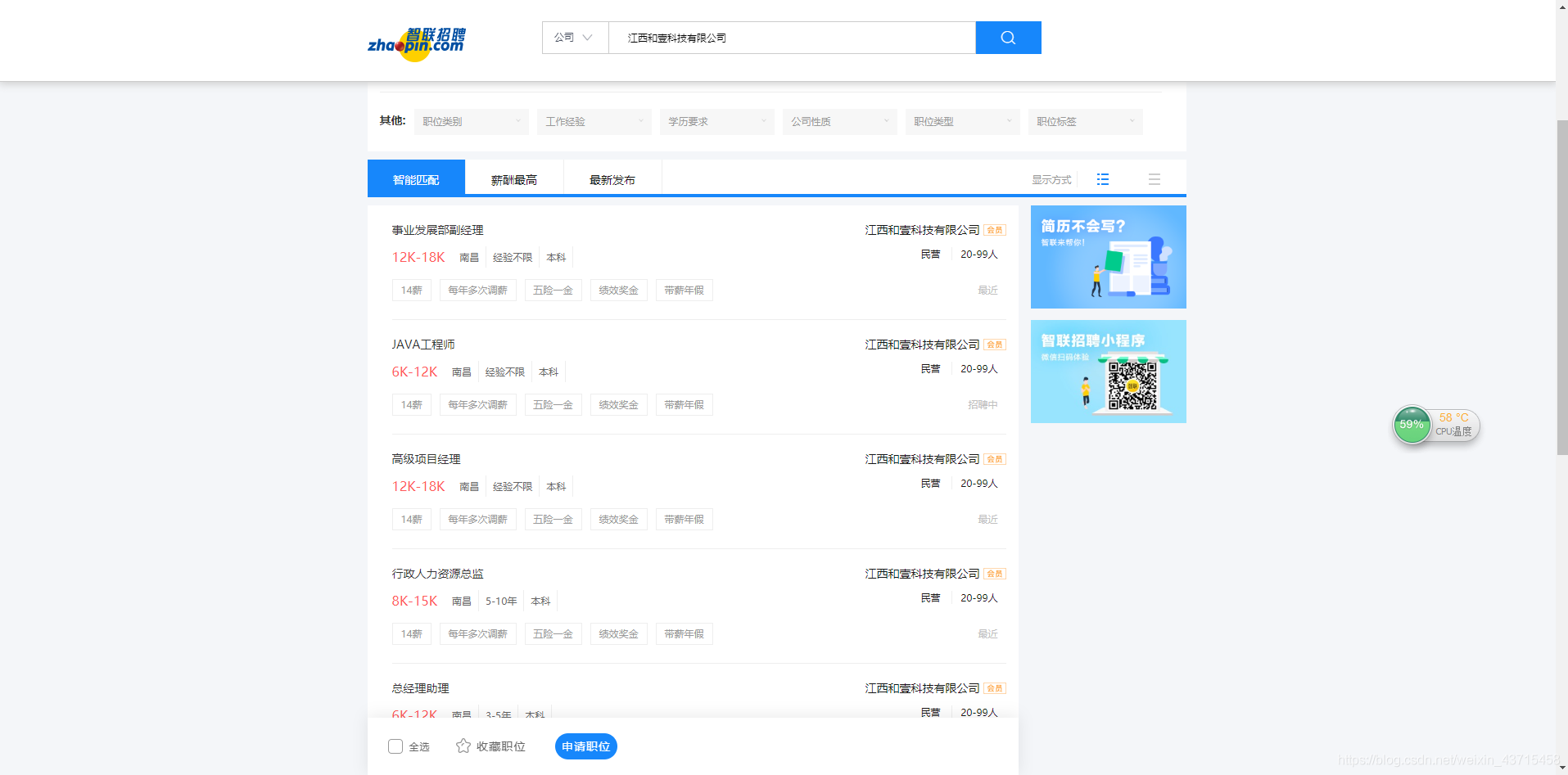
Task: Open the 高级项目经理 job posting
Action: click(426, 459)
